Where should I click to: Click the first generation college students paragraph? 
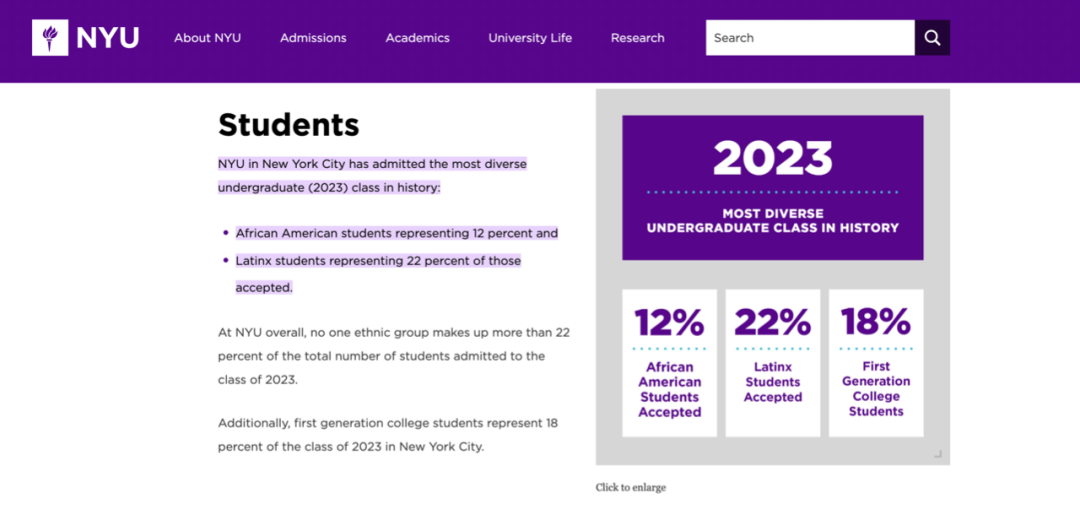click(388, 435)
